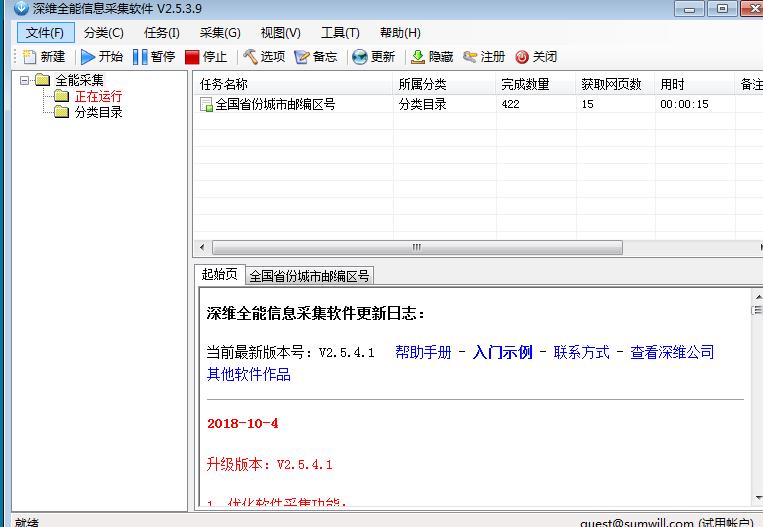763x527 pixels.
Task: Click the app logo in title bar
Action: pyautogui.click(x=21, y=8)
